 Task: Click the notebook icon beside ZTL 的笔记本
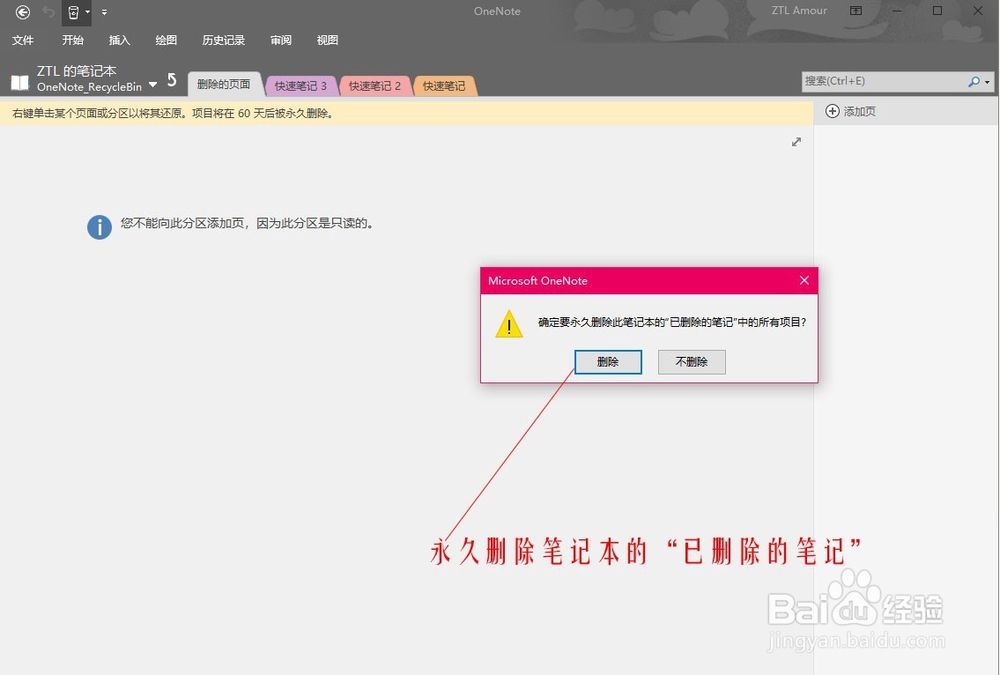pos(20,82)
